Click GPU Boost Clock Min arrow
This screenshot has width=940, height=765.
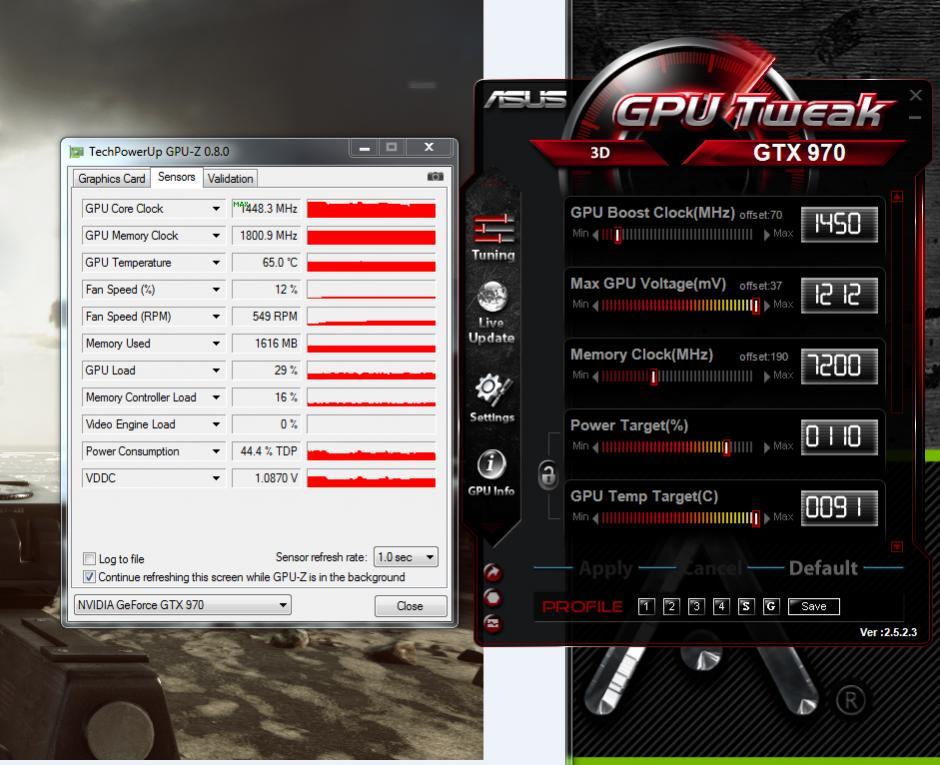595,235
